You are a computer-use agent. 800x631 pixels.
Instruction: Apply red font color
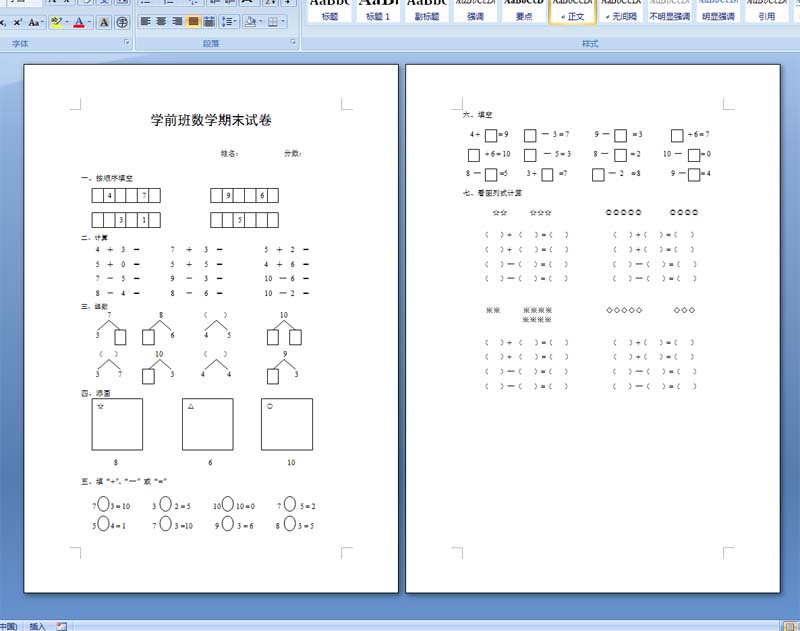click(79, 22)
